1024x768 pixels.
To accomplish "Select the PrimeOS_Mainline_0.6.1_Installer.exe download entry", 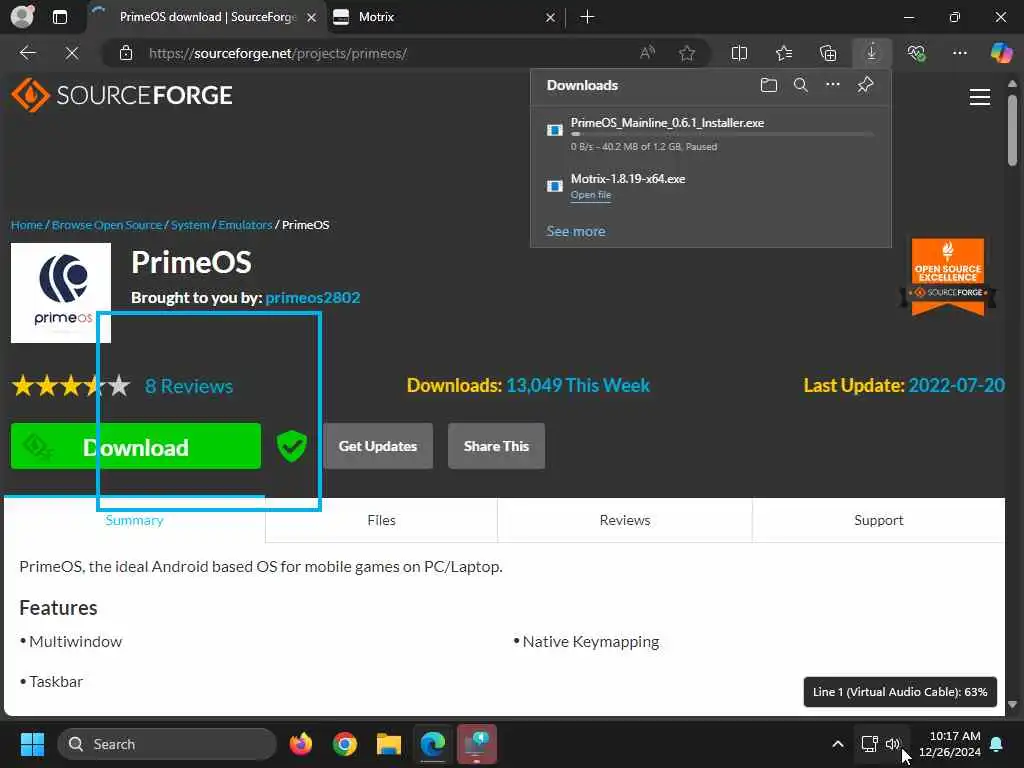I will (711, 134).
